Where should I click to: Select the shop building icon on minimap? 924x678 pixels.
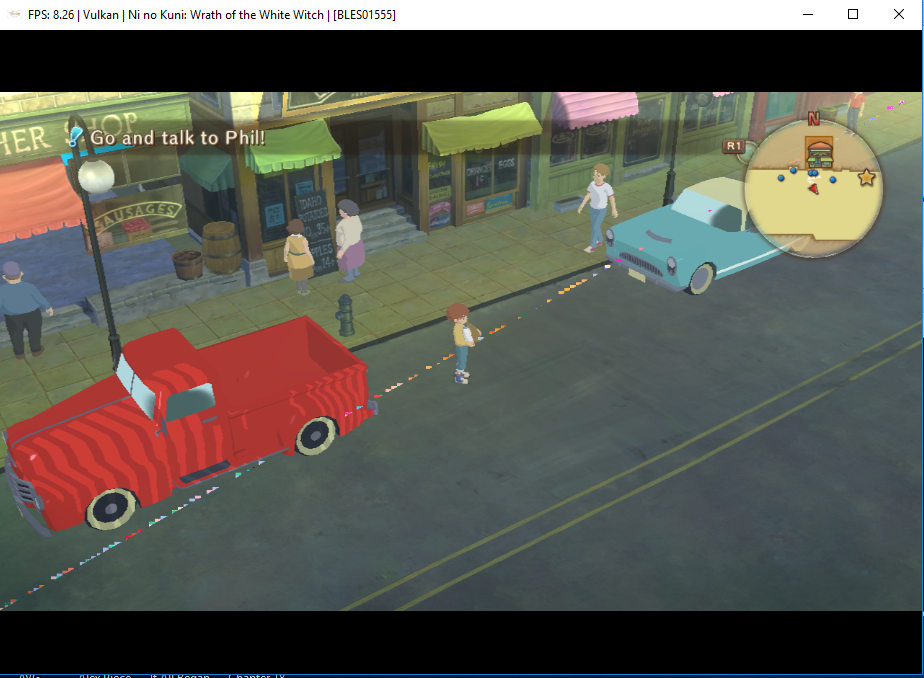(x=819, y=153)
